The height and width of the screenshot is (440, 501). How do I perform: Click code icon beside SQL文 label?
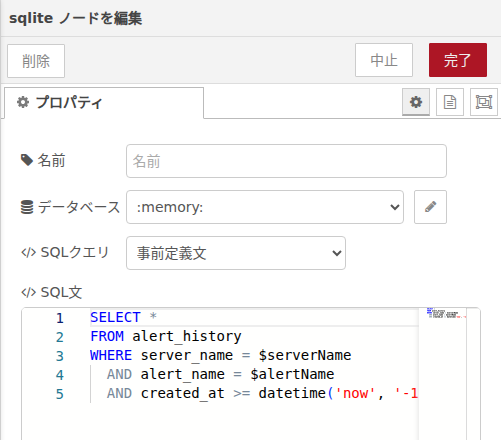pyautogui.click(x=28, y=292)
